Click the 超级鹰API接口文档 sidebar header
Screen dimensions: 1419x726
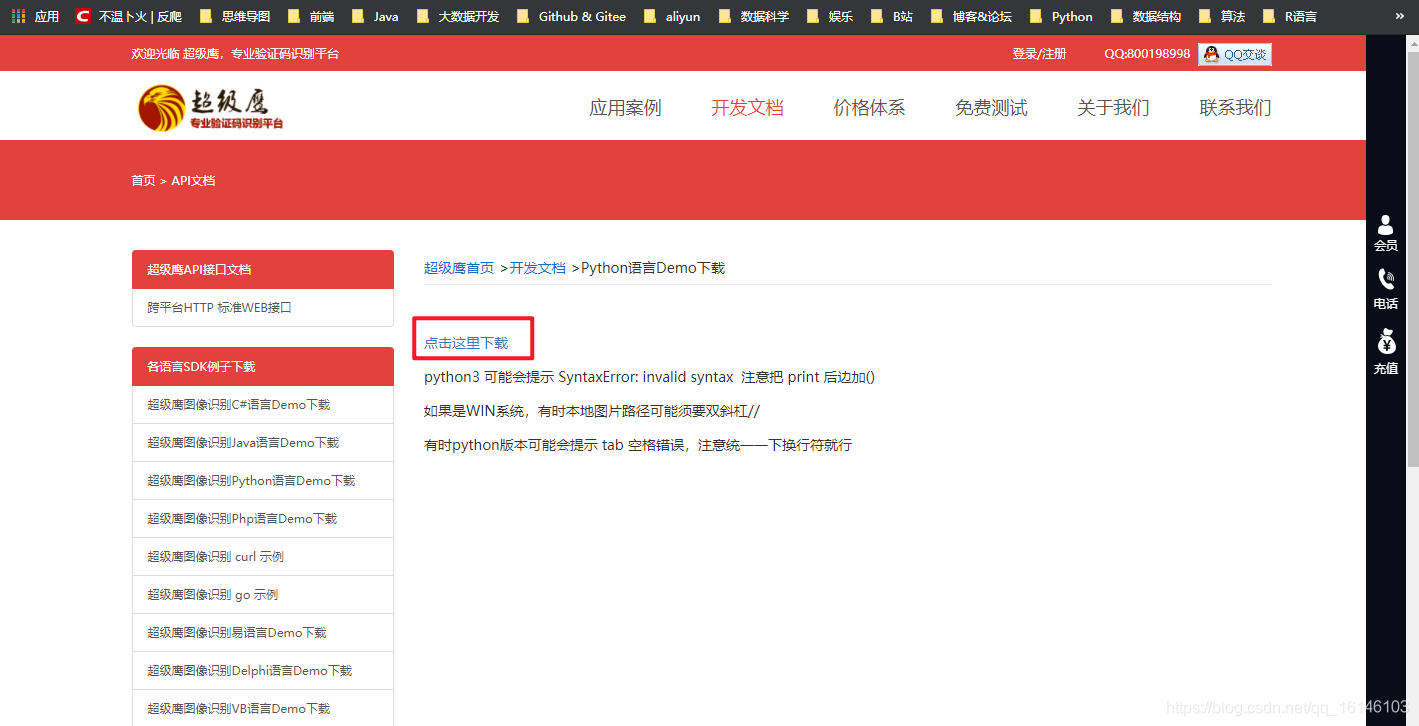coord(263,269)
